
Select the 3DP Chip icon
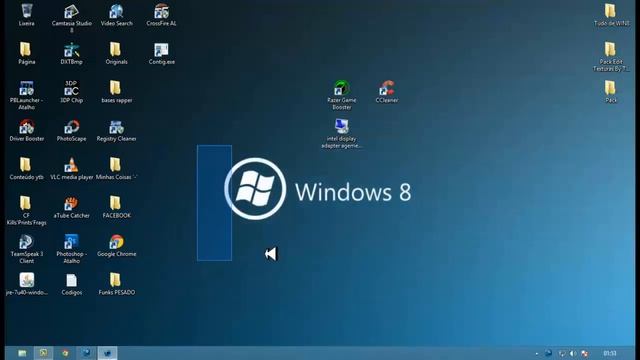(x=71, y=89)
